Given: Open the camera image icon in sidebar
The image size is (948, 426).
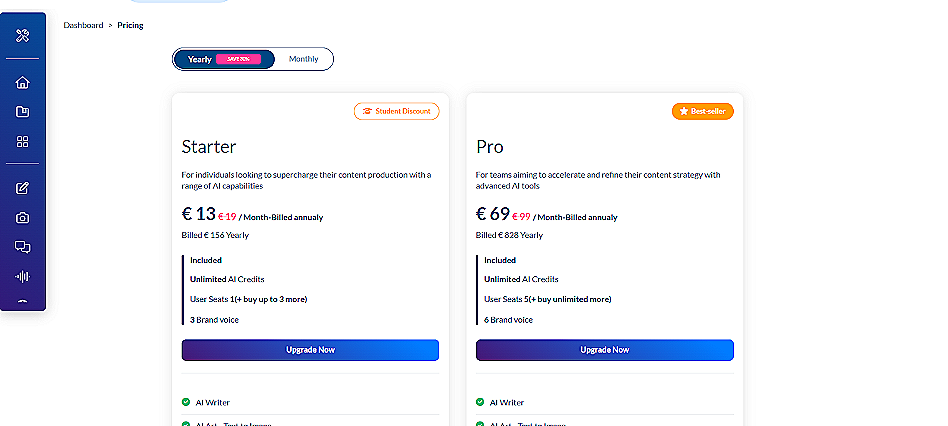Looking at the screenshot, I should (22, 217).
